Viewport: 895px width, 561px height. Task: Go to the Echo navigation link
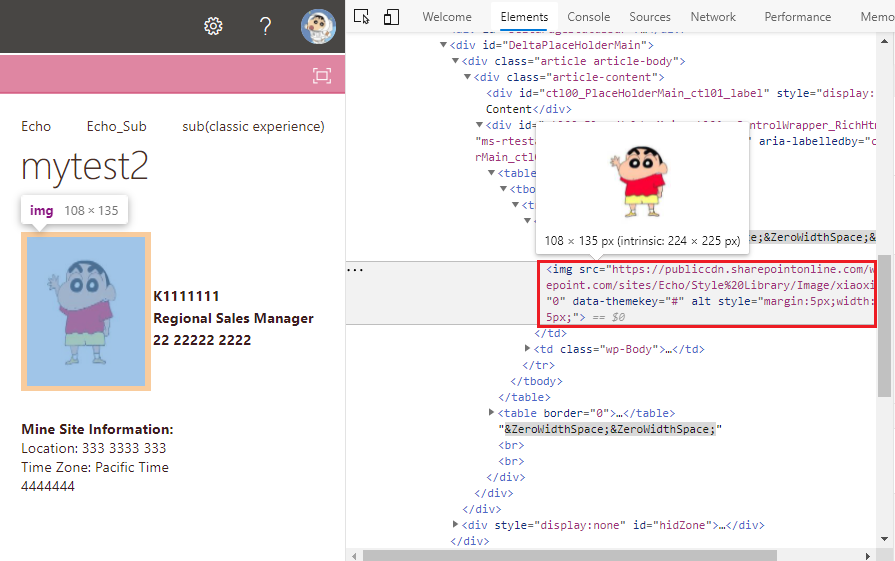pyautogui.click(x=36, y=126)
